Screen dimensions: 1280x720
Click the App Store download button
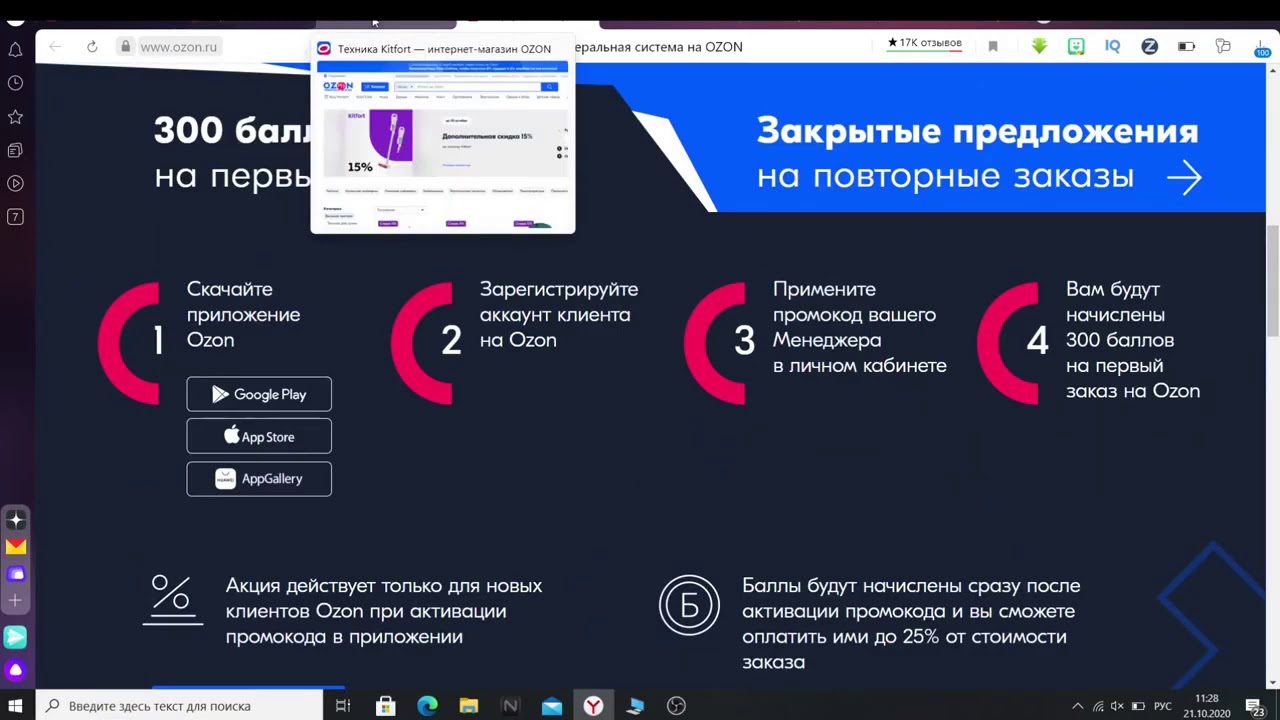259,436
